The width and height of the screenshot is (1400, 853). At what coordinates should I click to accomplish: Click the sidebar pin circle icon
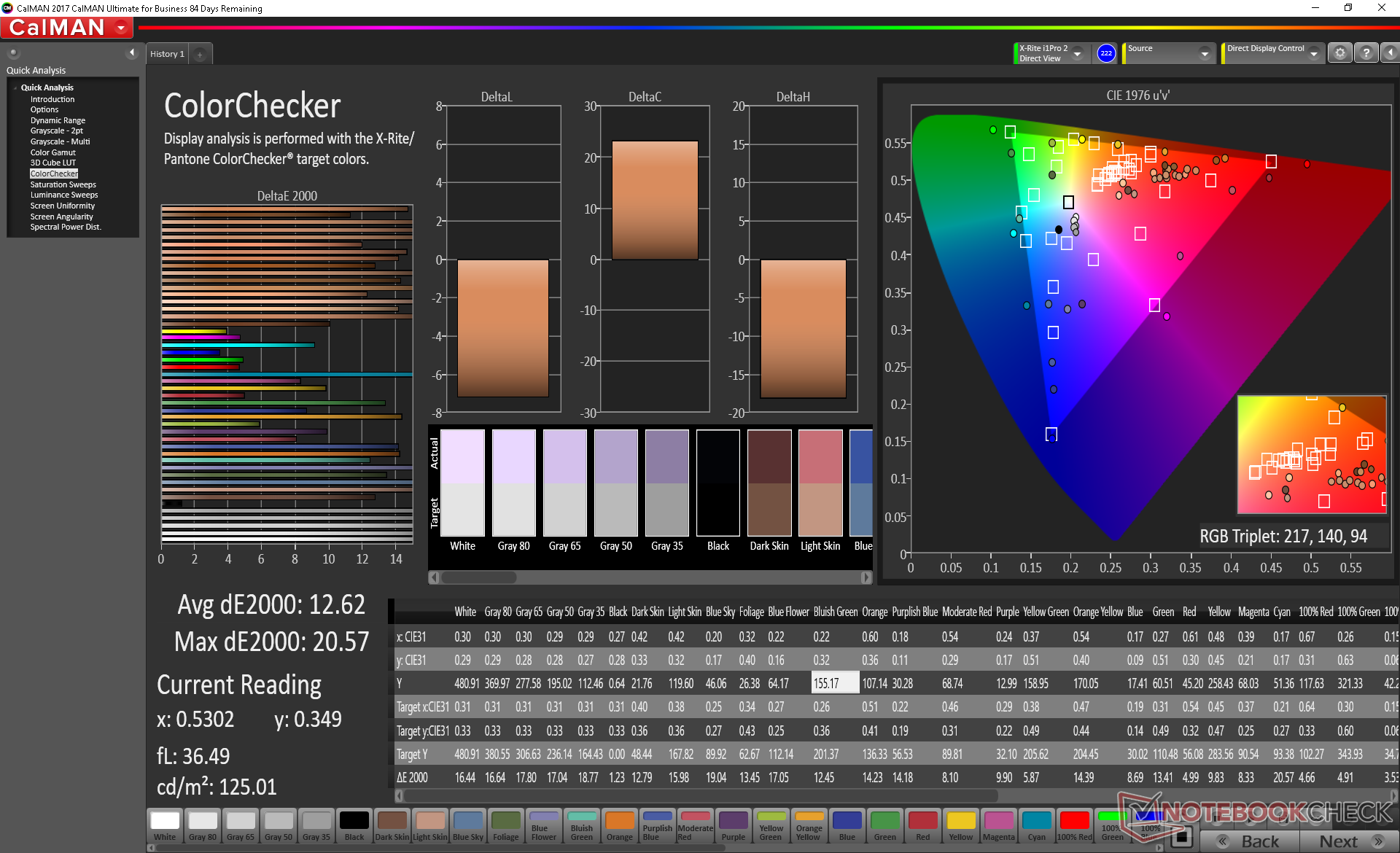point(13,53)
